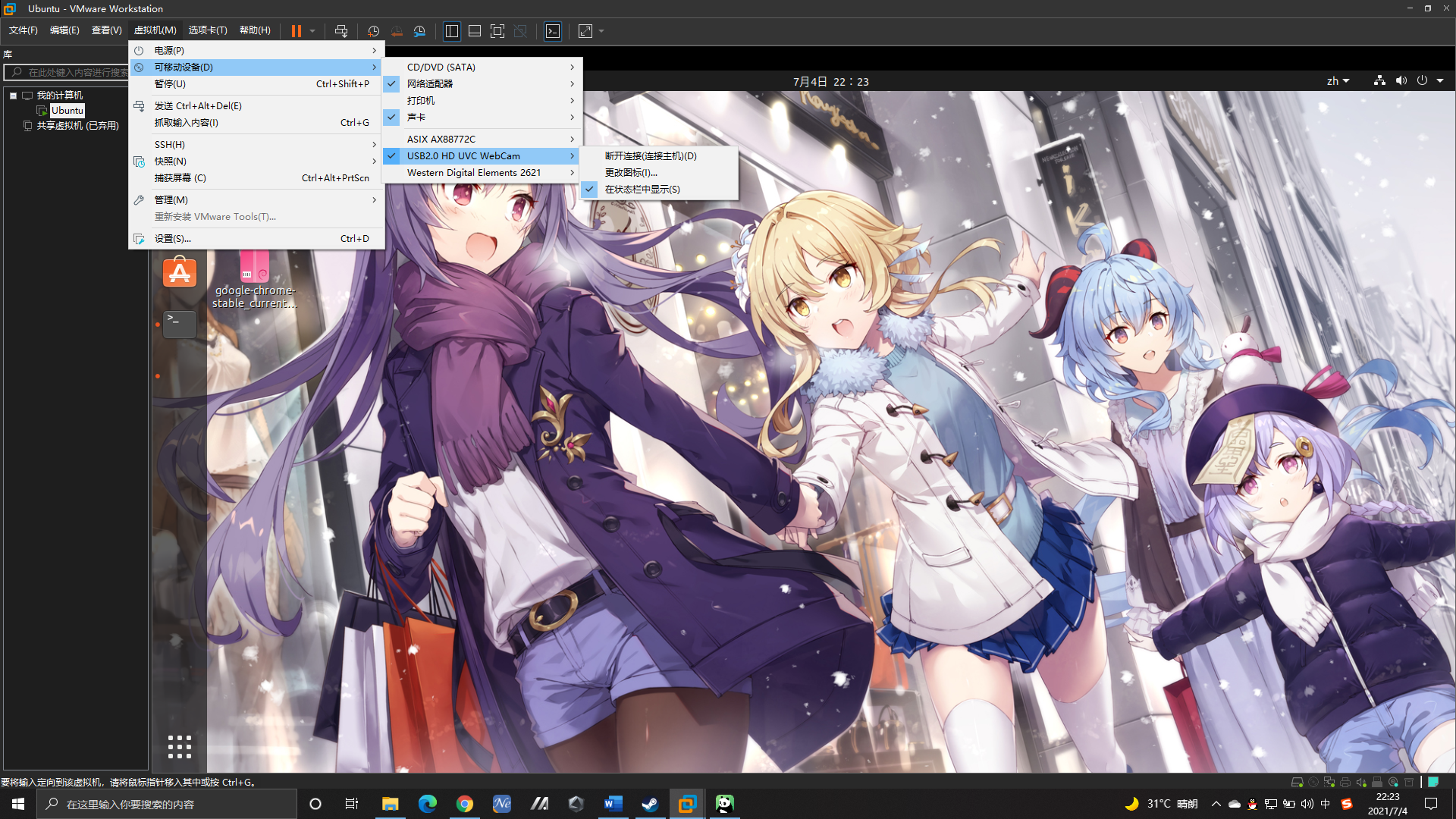This screenshot has height=819, width=1456.
Task: Click Windows taskbar search box
Action: point(167,804)
